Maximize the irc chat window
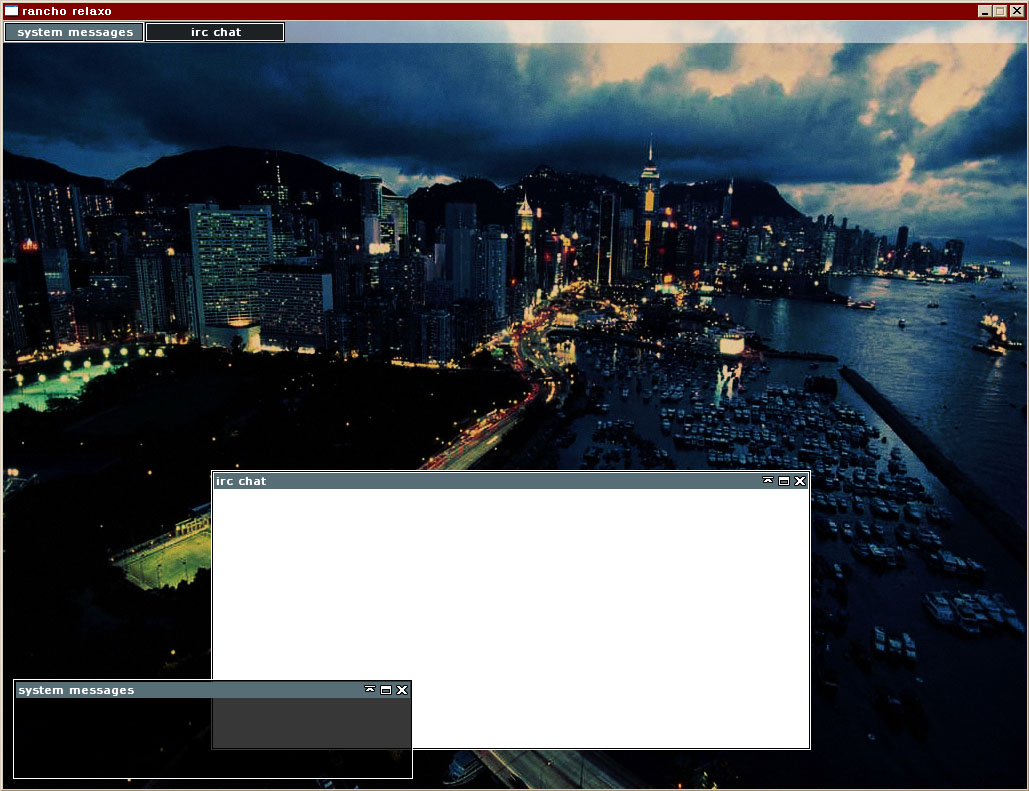Image resolution: width=1029 pixels, height=791 pixels. point(784,481)
